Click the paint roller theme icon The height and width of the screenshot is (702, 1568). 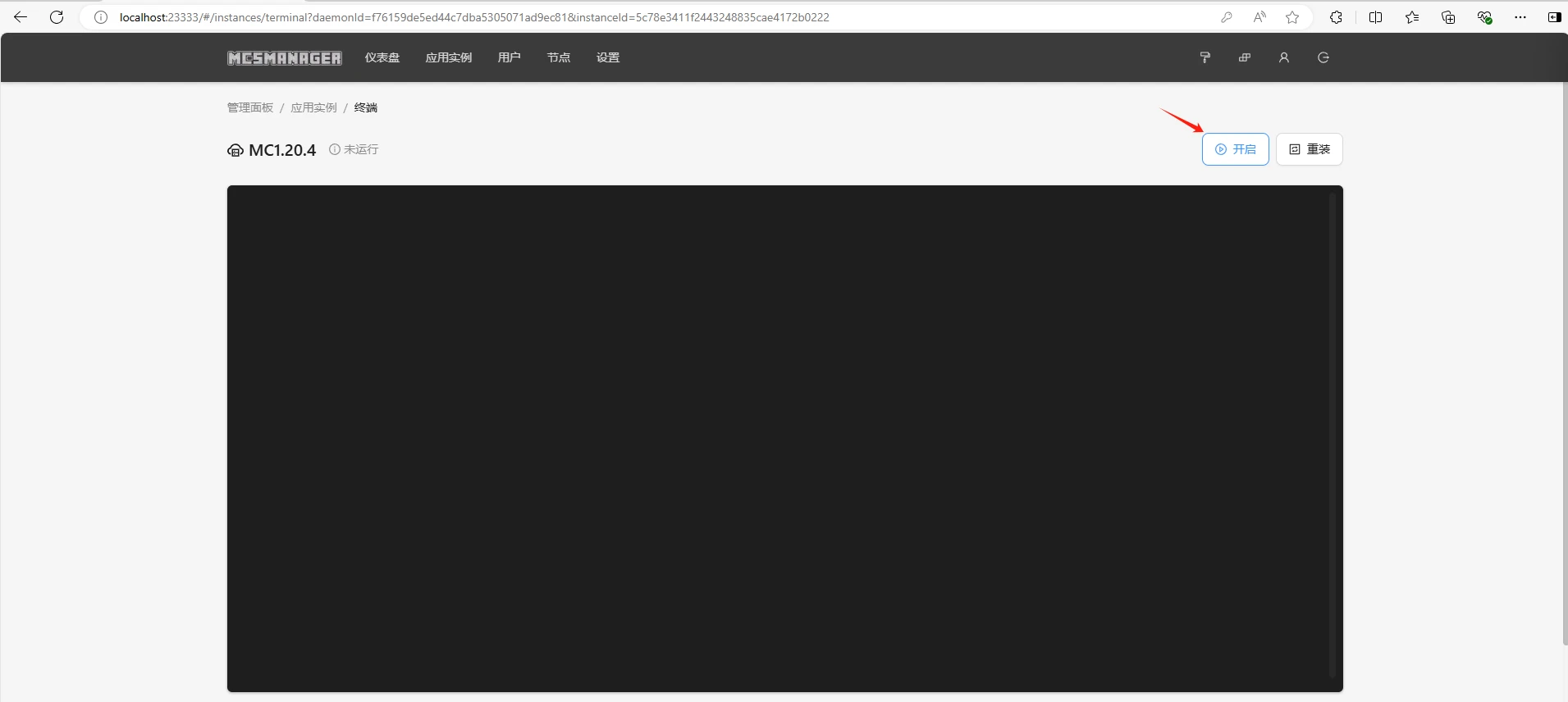[x=1205, y=57]
